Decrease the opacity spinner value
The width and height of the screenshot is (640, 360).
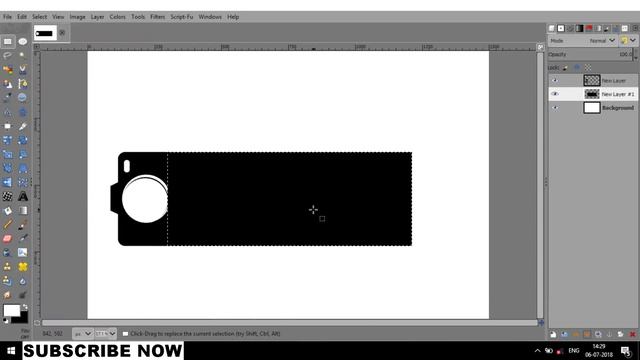coord(635,57)
